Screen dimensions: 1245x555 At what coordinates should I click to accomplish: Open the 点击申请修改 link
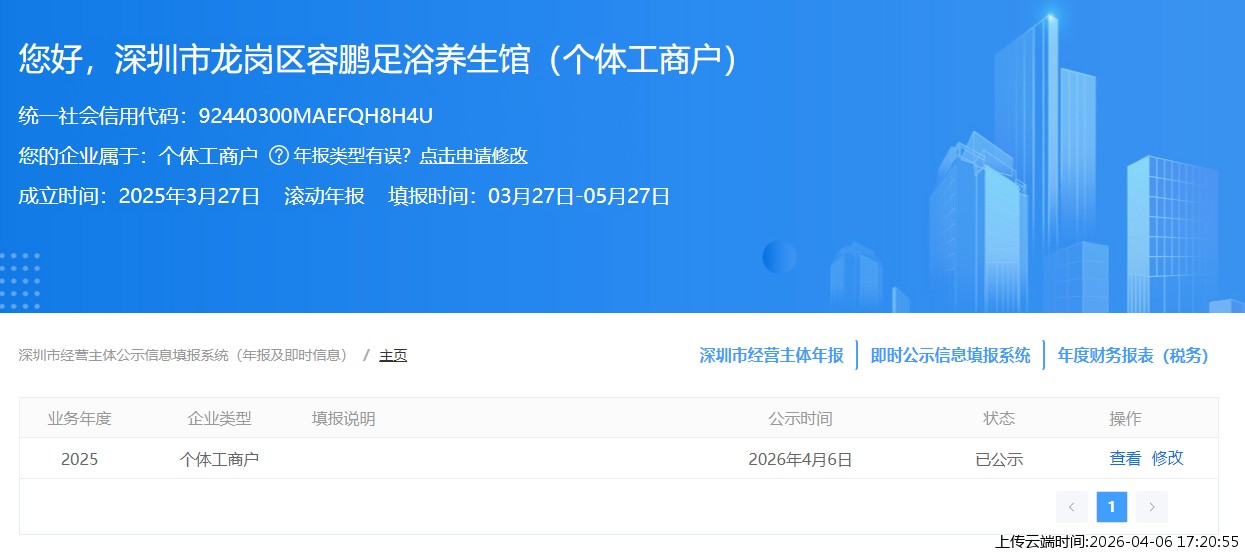point(473,156)
